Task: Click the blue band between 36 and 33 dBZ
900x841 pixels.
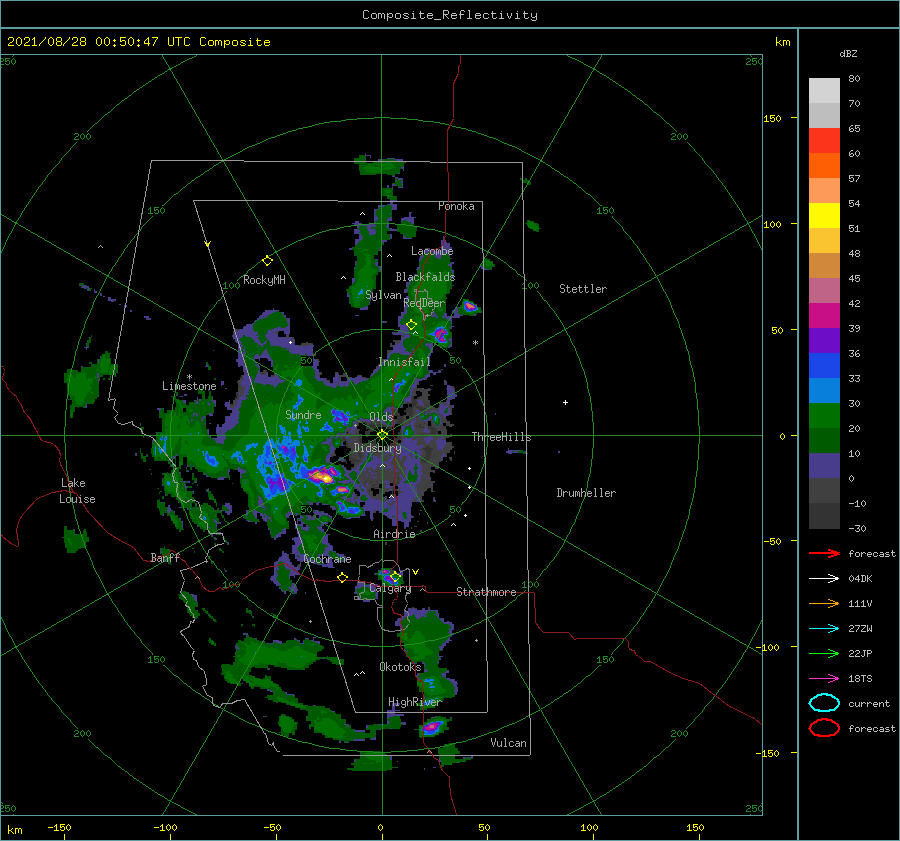Action: point(824,366)
